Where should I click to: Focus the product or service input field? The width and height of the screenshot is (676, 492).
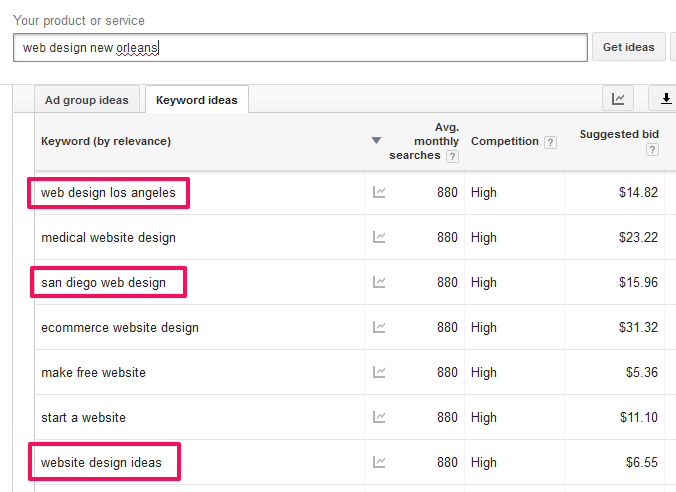(300, 47)
